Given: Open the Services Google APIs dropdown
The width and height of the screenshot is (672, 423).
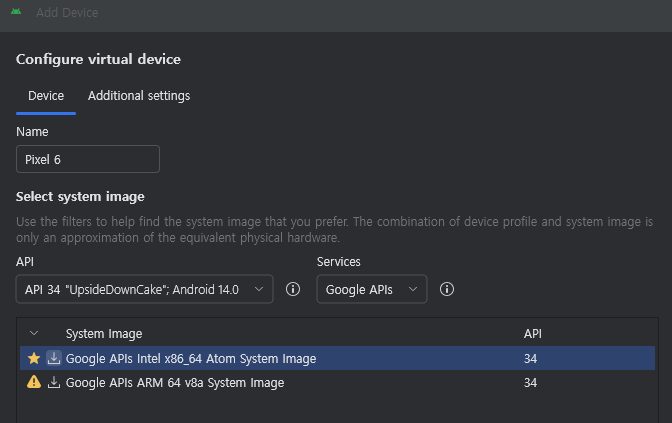Looking at the screenshot, I should pos(372,289).
